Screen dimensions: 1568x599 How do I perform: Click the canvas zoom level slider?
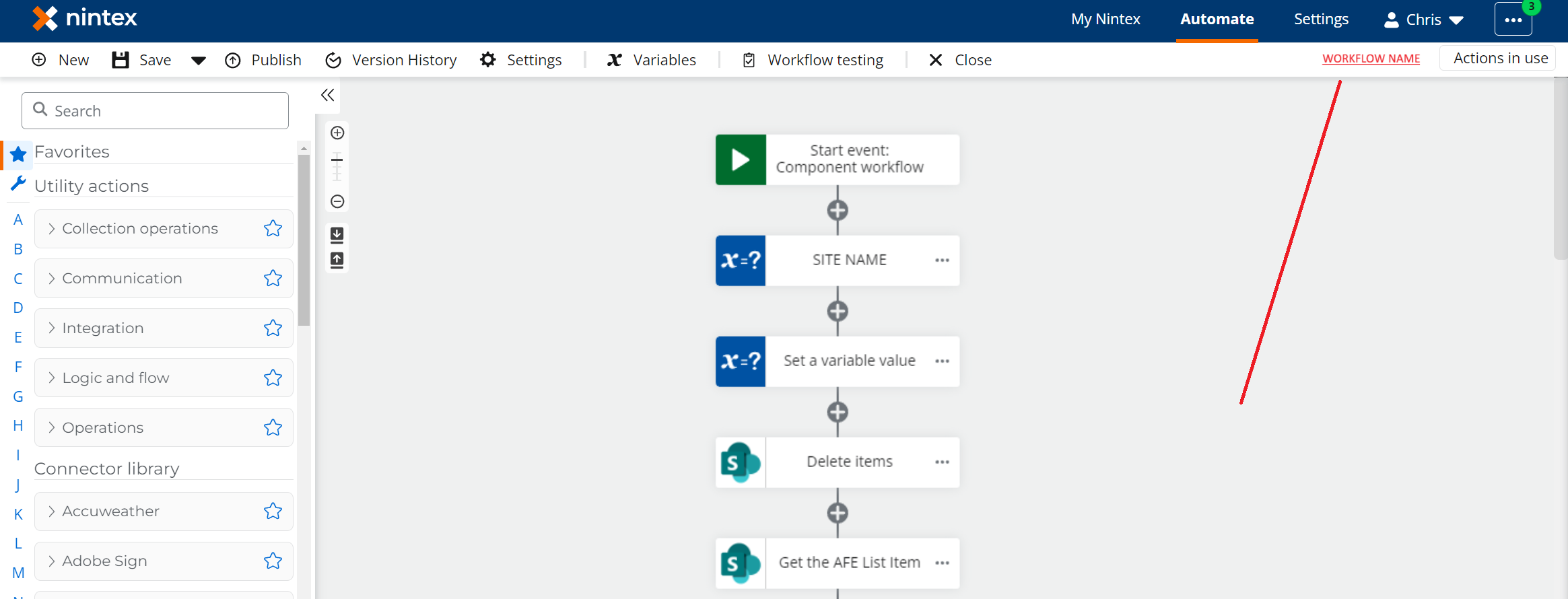coord(337,167)
